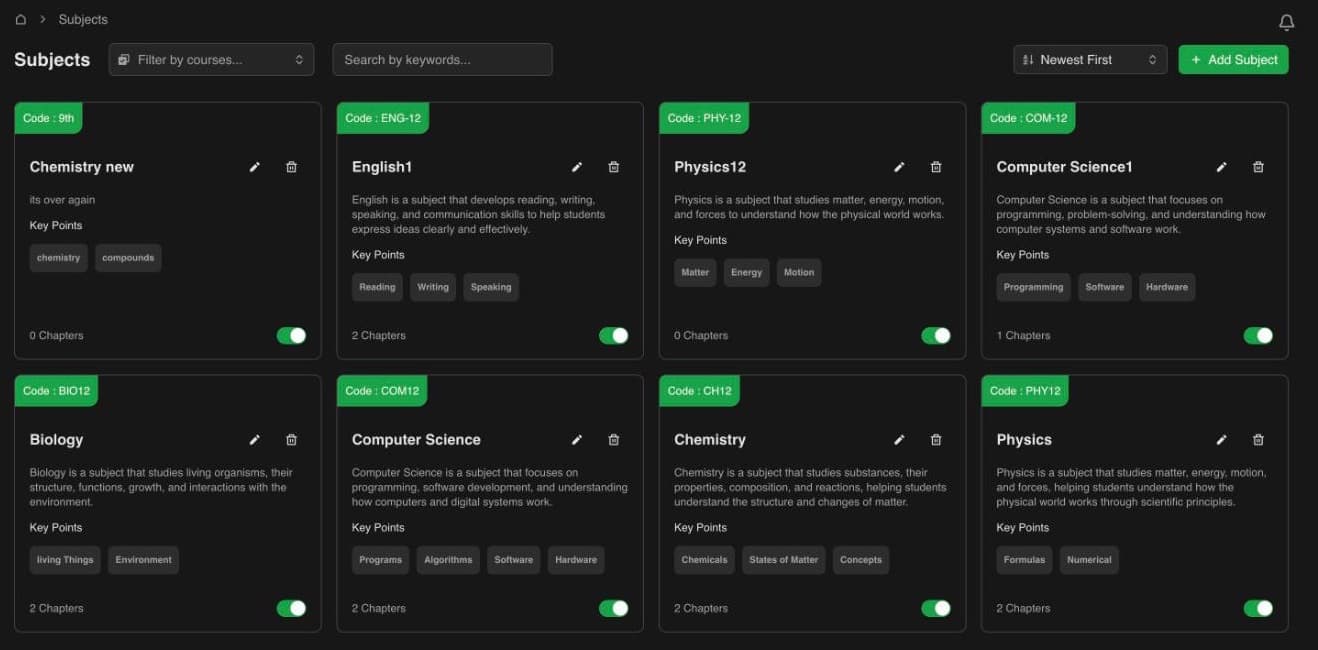Click the Add Subject button
1318x650 pixels.
click(x=1233, y=59)
